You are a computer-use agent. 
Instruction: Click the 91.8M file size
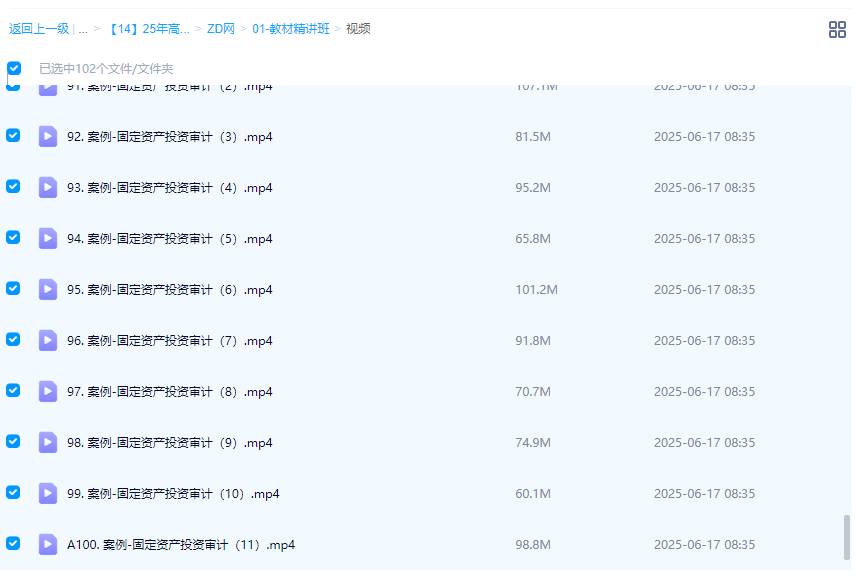click(x=533, y=341)
